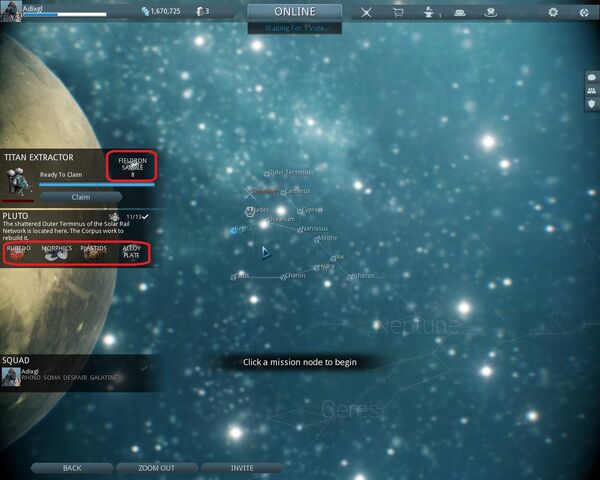
Task: Click the platinum balance icon
Action: click(x=200, y=11)
